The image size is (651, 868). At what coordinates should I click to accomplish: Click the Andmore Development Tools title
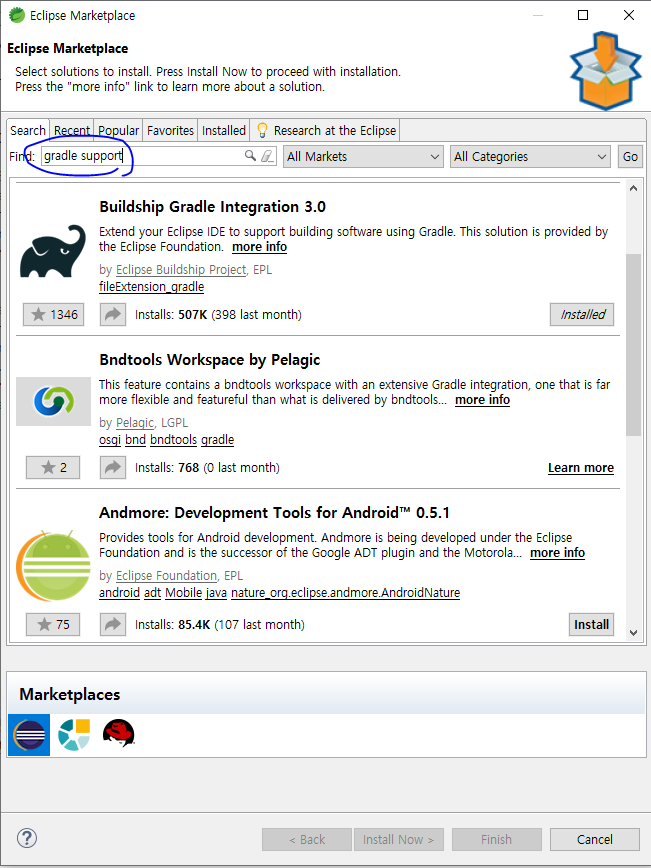pos(274,513)
